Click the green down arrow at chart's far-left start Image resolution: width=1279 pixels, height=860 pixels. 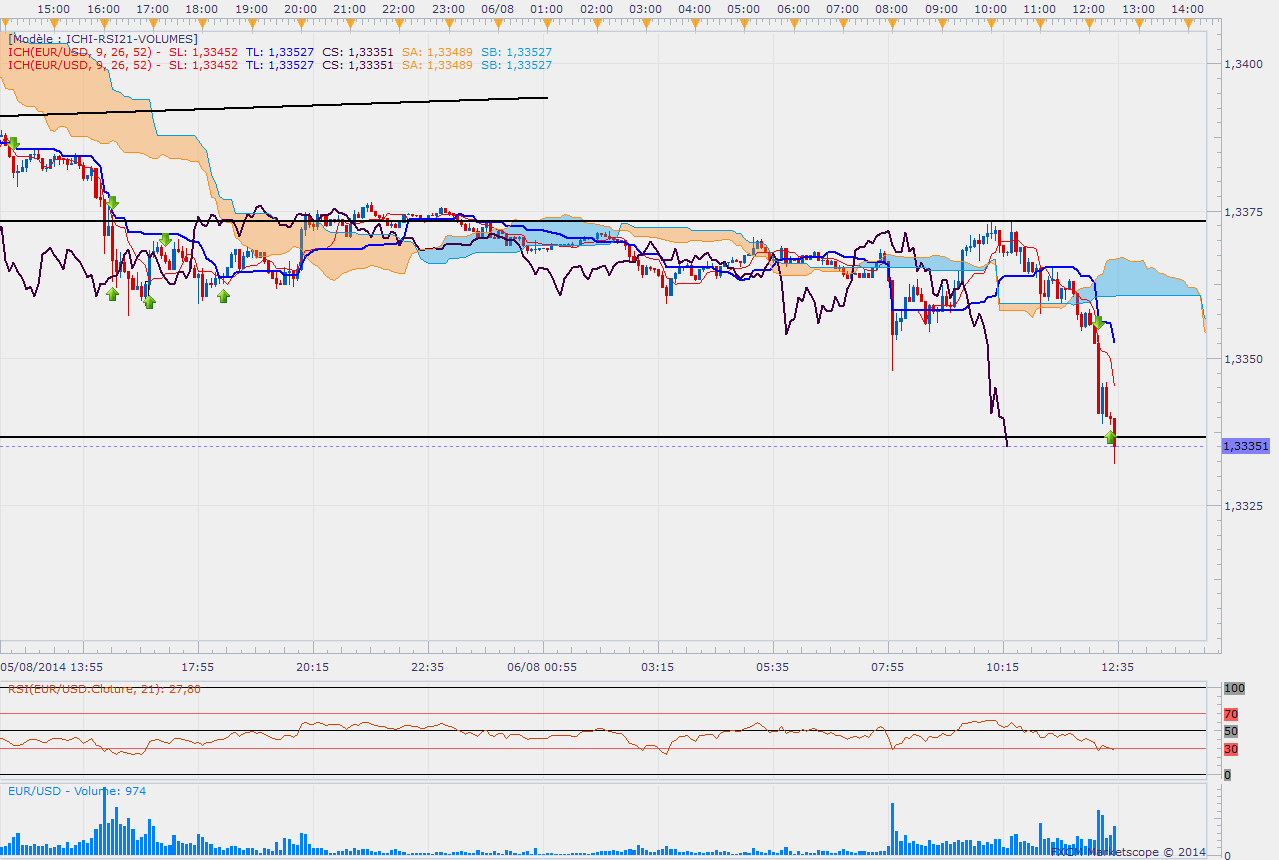click(13, 144)
